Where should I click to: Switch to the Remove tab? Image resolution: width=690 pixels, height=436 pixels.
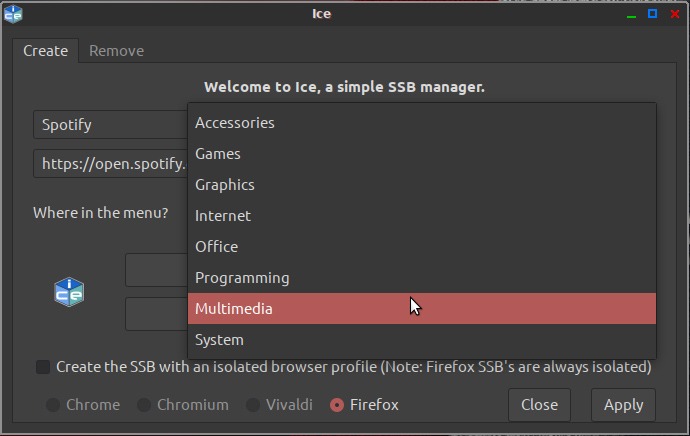pyautogui.click(x=117, y=51)
